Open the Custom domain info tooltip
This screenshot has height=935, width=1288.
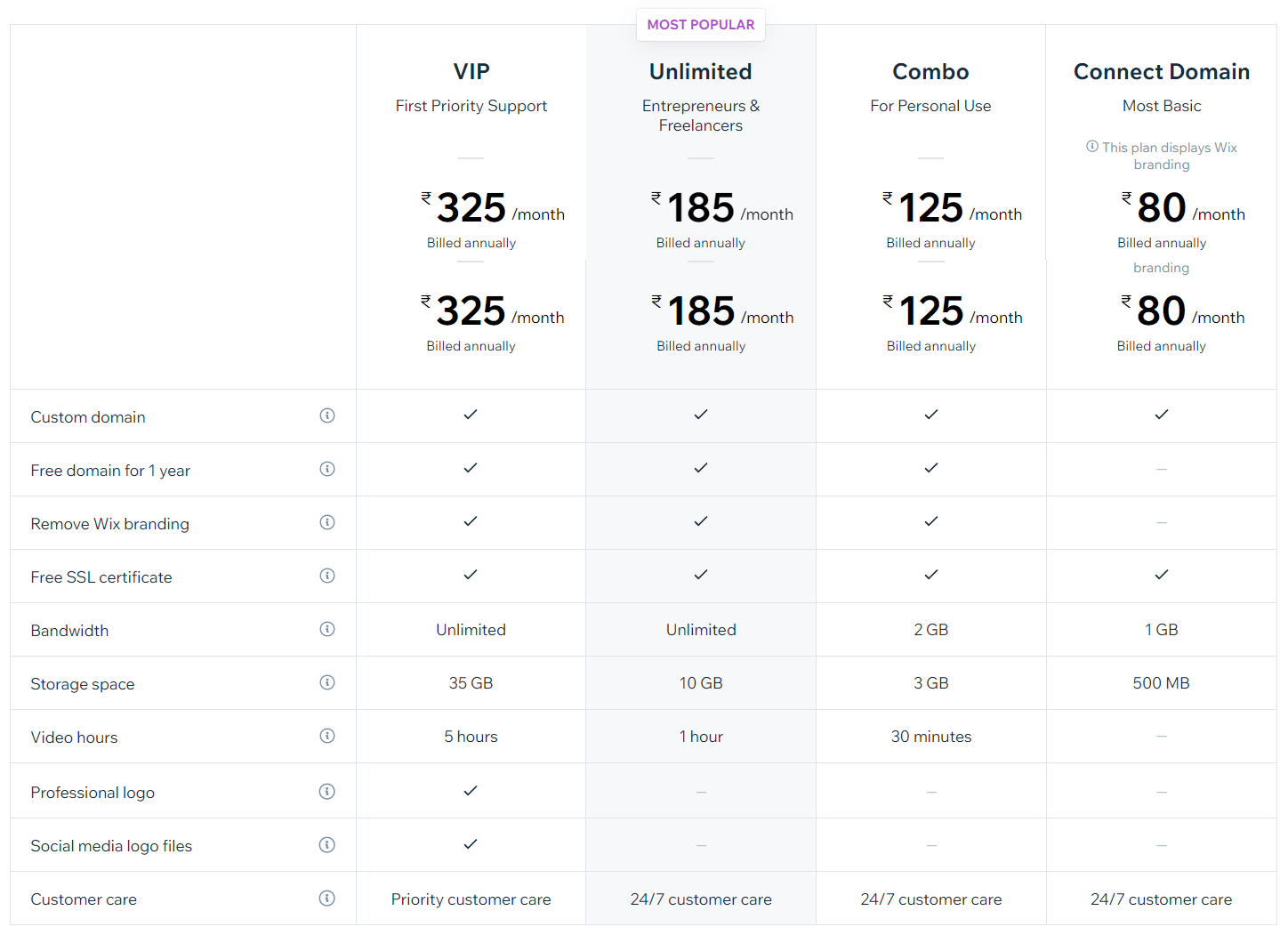327,415
